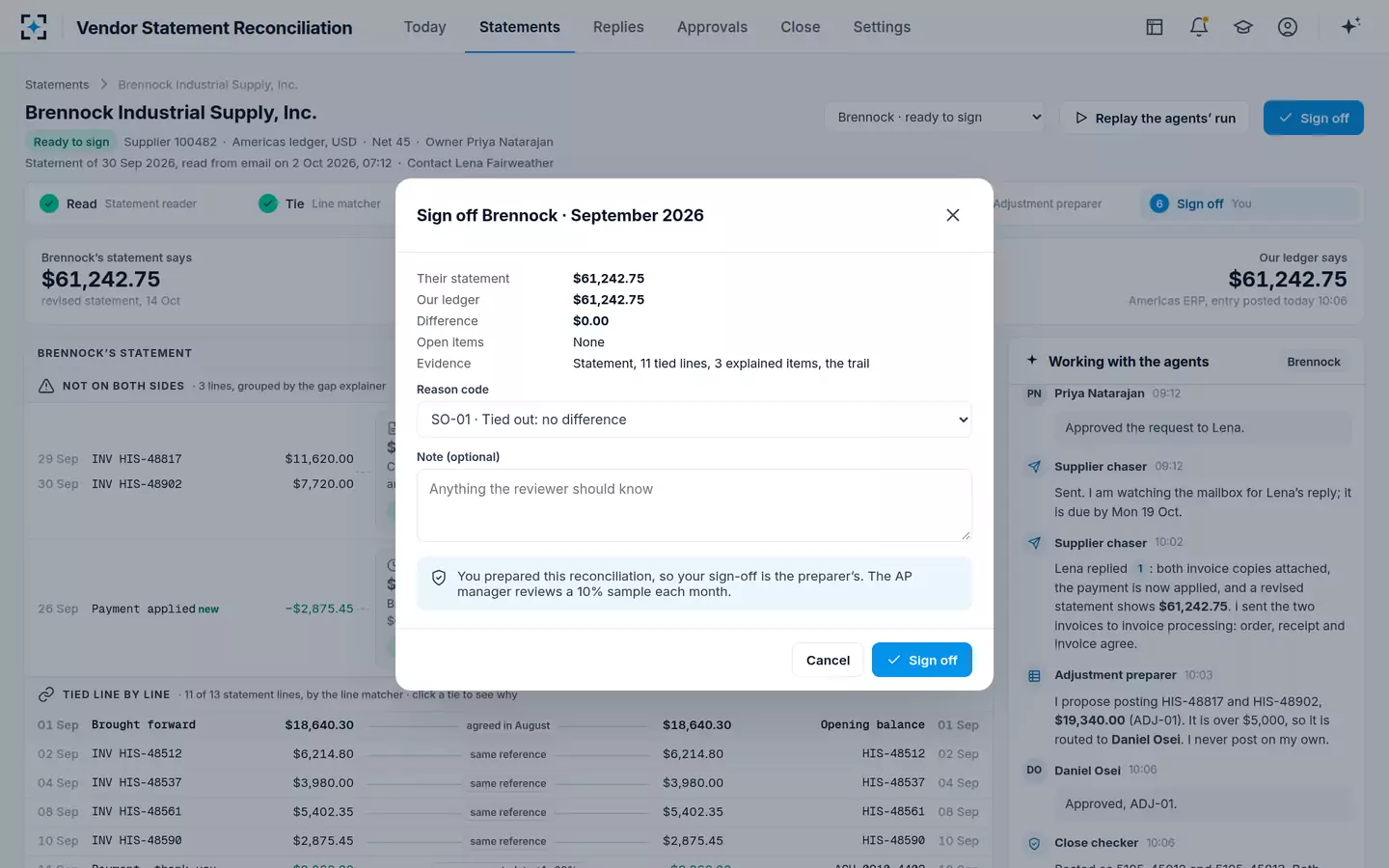1389x868 pixels.
Task: Go to the Replies tab
Action: 618,27
